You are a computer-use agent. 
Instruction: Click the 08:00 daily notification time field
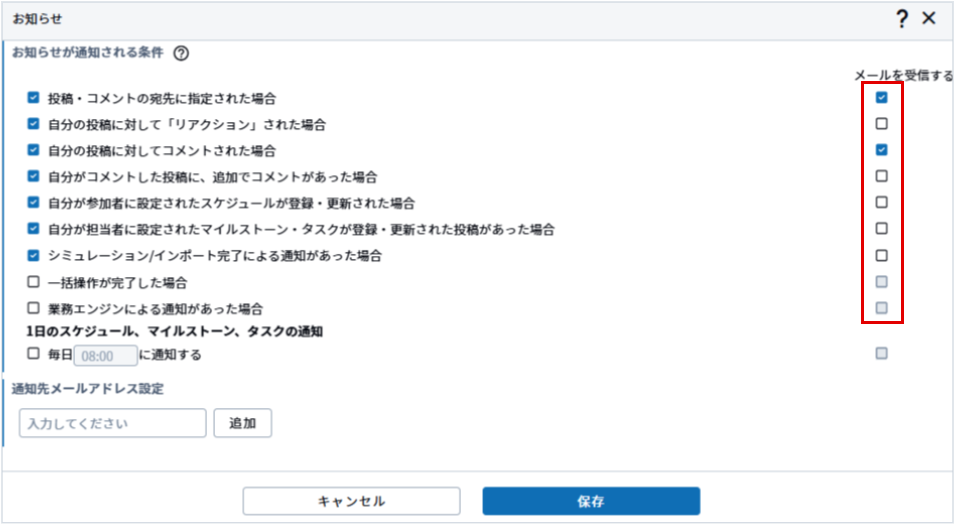pos(105,355)
